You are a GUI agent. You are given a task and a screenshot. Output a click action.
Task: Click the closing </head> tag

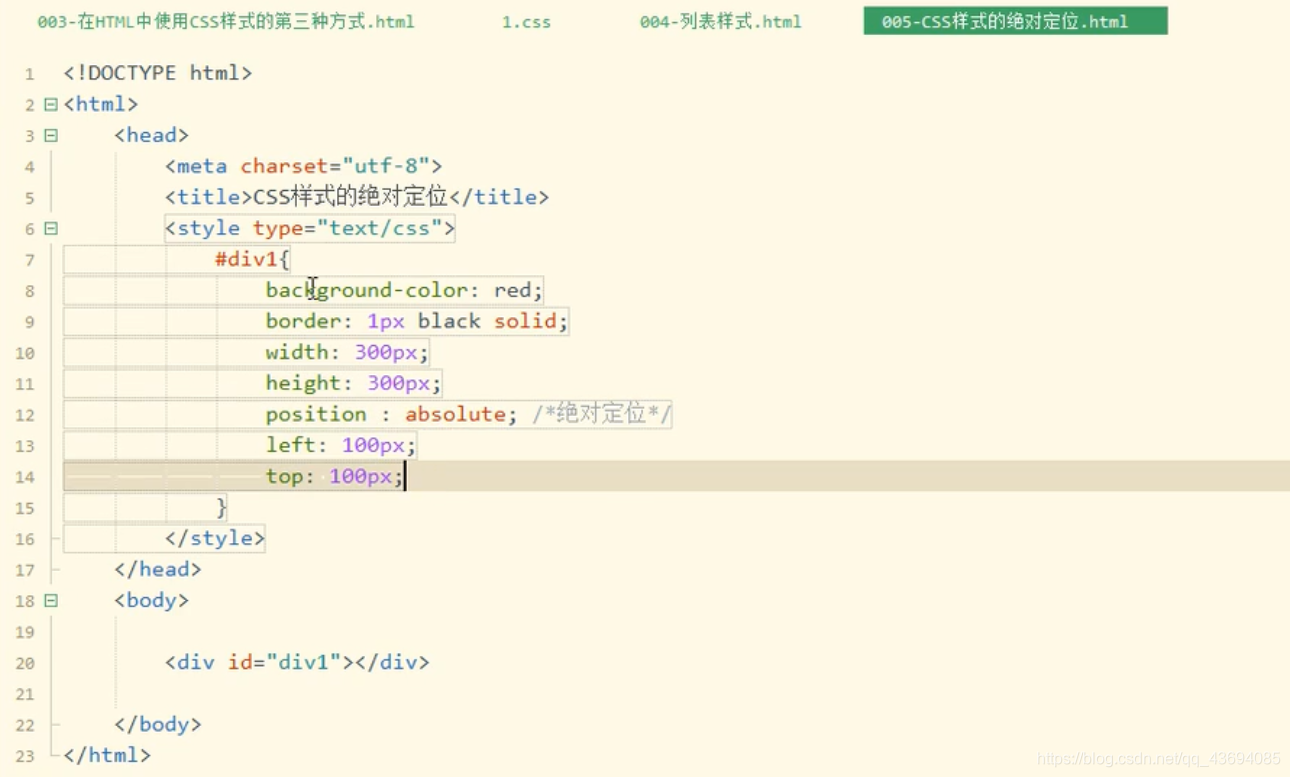pos(158,569)
